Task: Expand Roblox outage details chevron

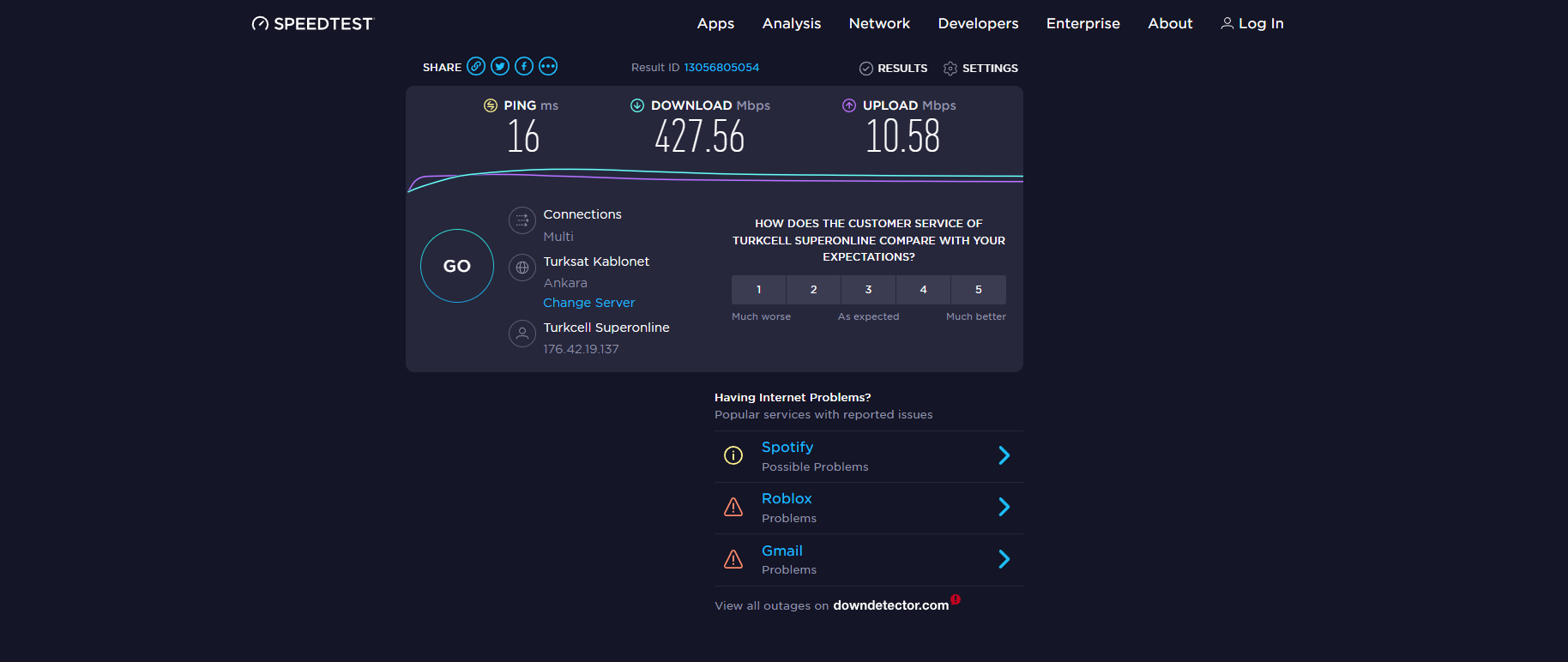Action: [x=1004, y=507]
